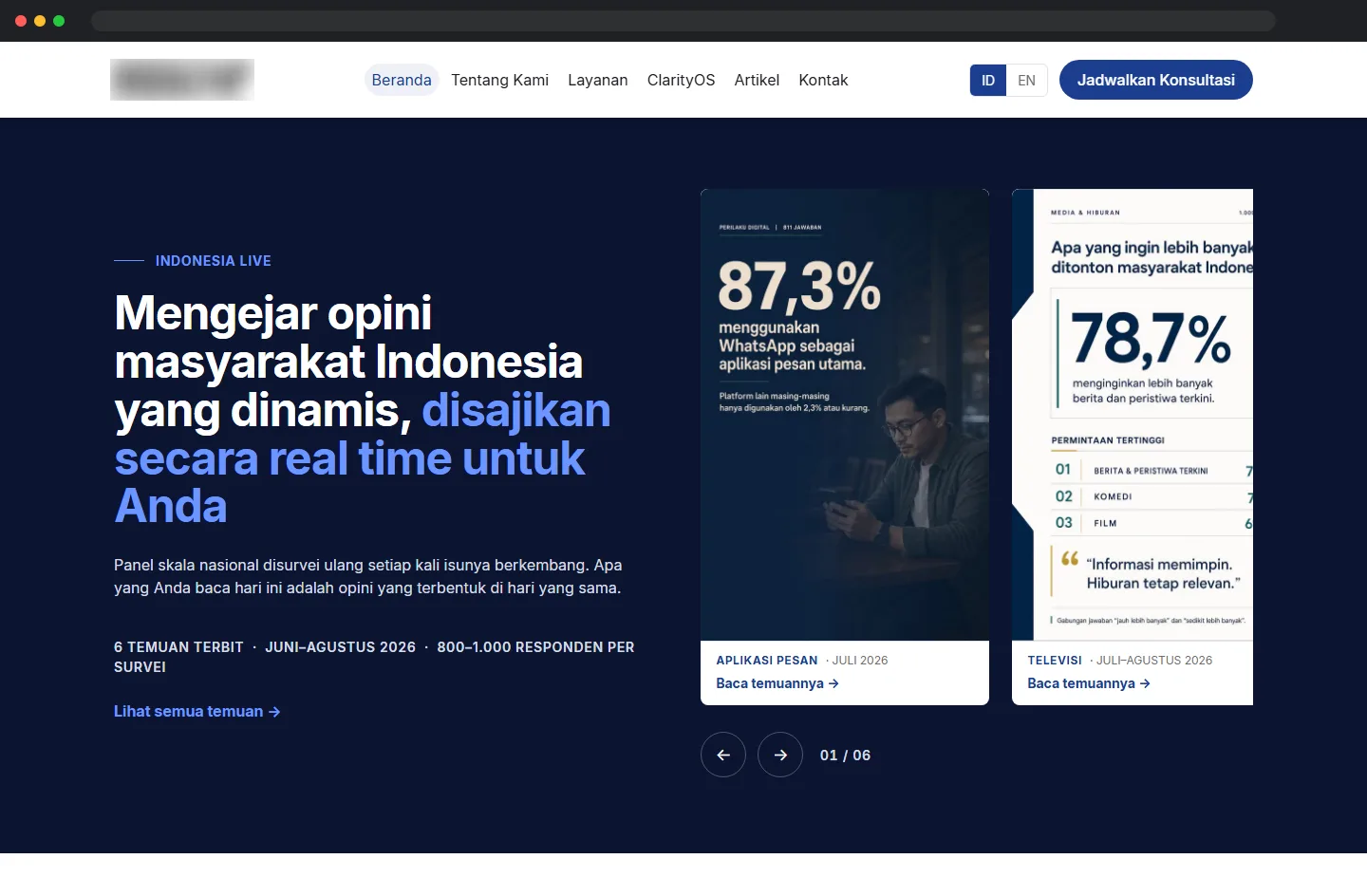Click the previous slide arrow button
The height and width of the screenshot is (896, 1367).
tap(723, 755)
